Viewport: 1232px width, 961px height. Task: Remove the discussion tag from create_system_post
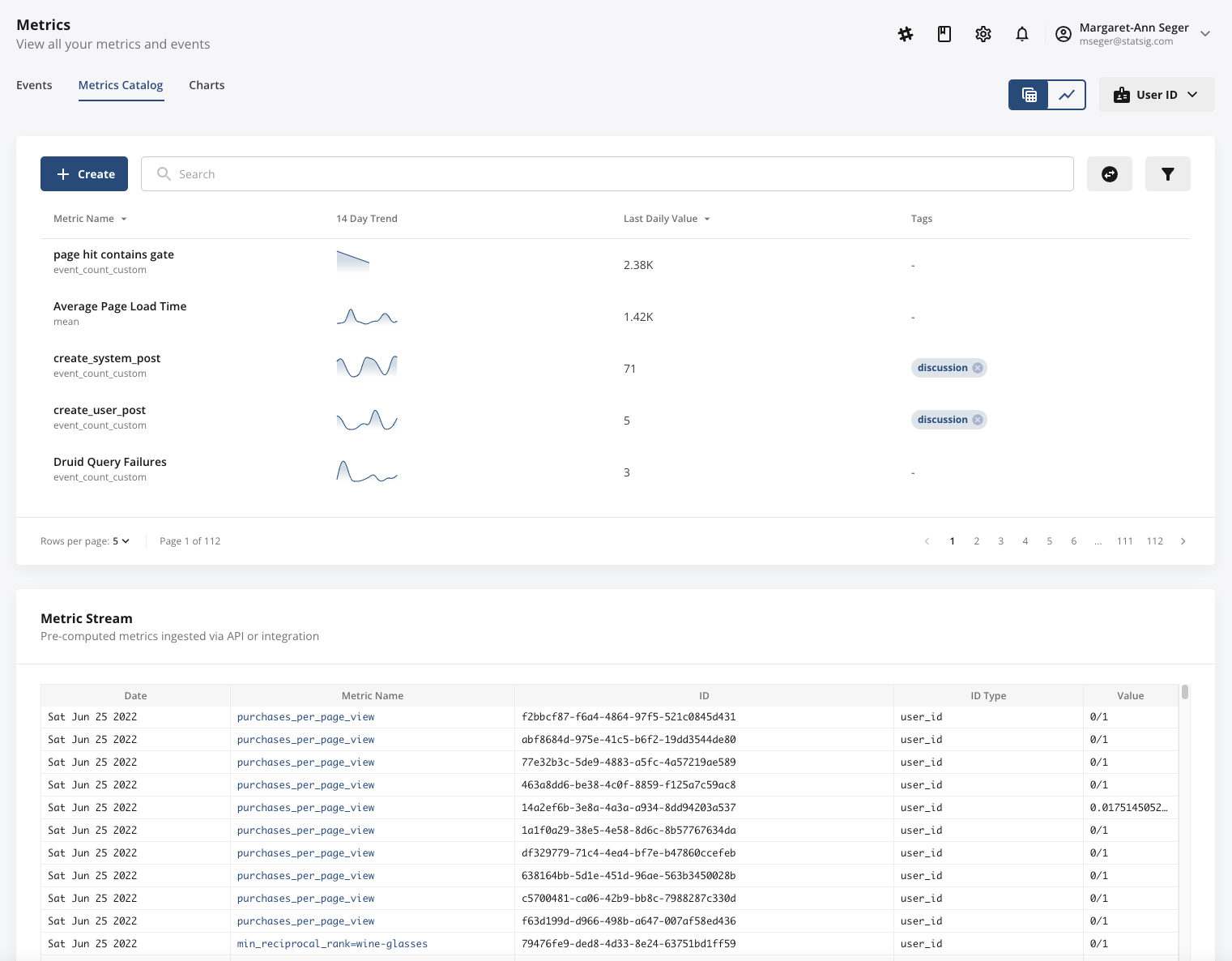978,367
